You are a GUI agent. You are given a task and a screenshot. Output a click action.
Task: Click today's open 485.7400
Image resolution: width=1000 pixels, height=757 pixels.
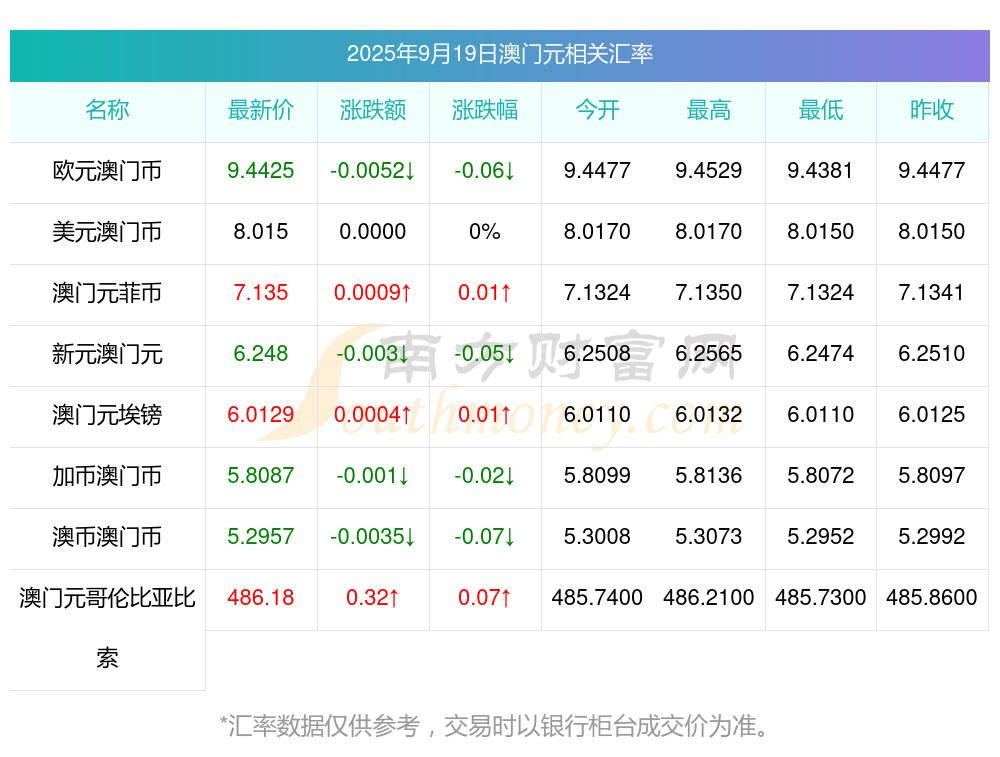pos(597,597)
